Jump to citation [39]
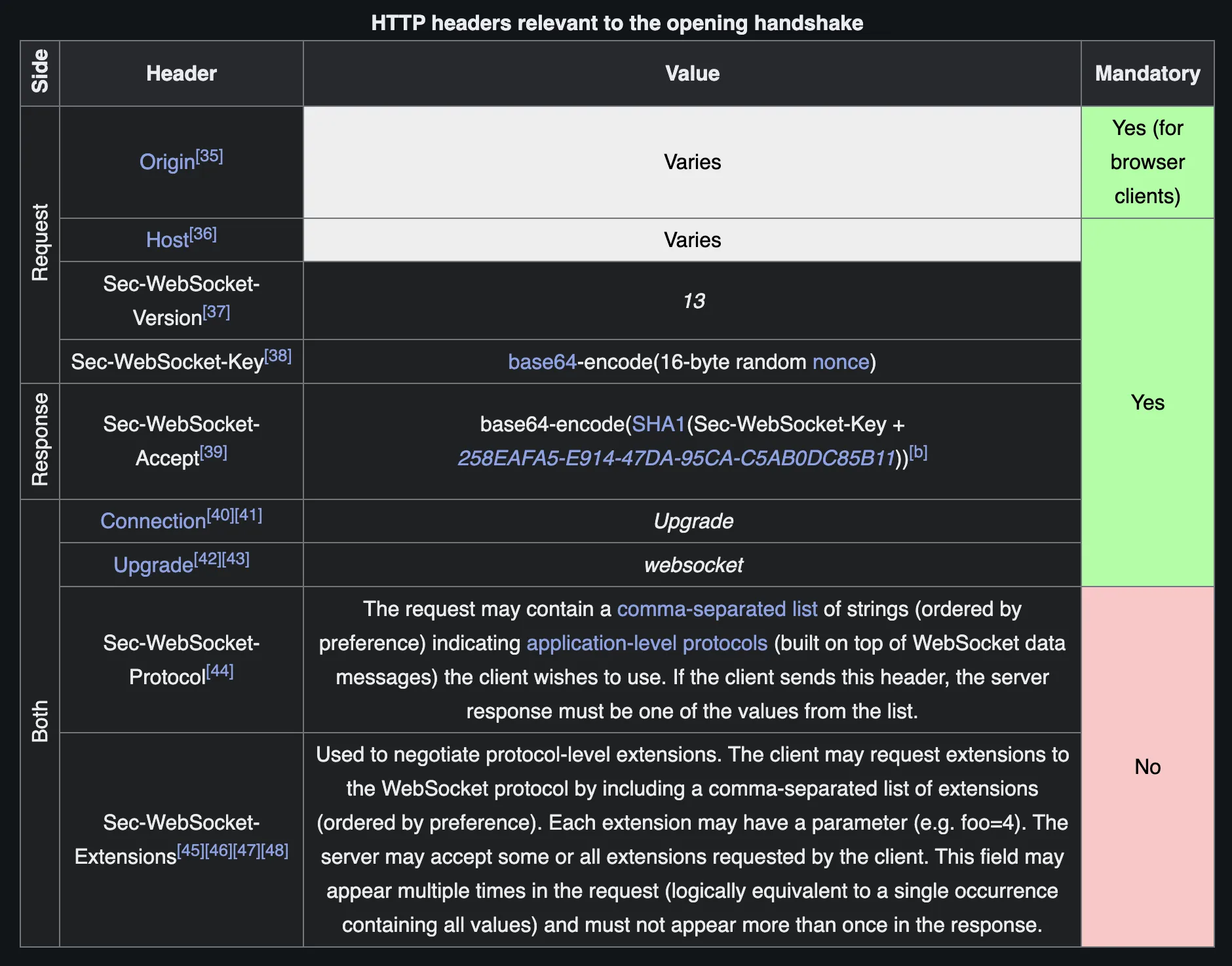 click(214, 452)
